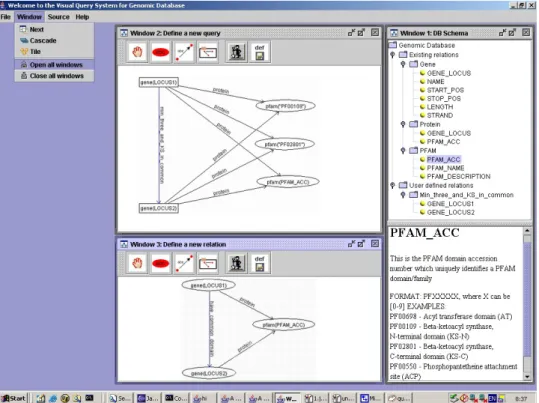539x403 pixels.
Task: Run the query with Window 2's running-man icon
Action: point(236,52)
